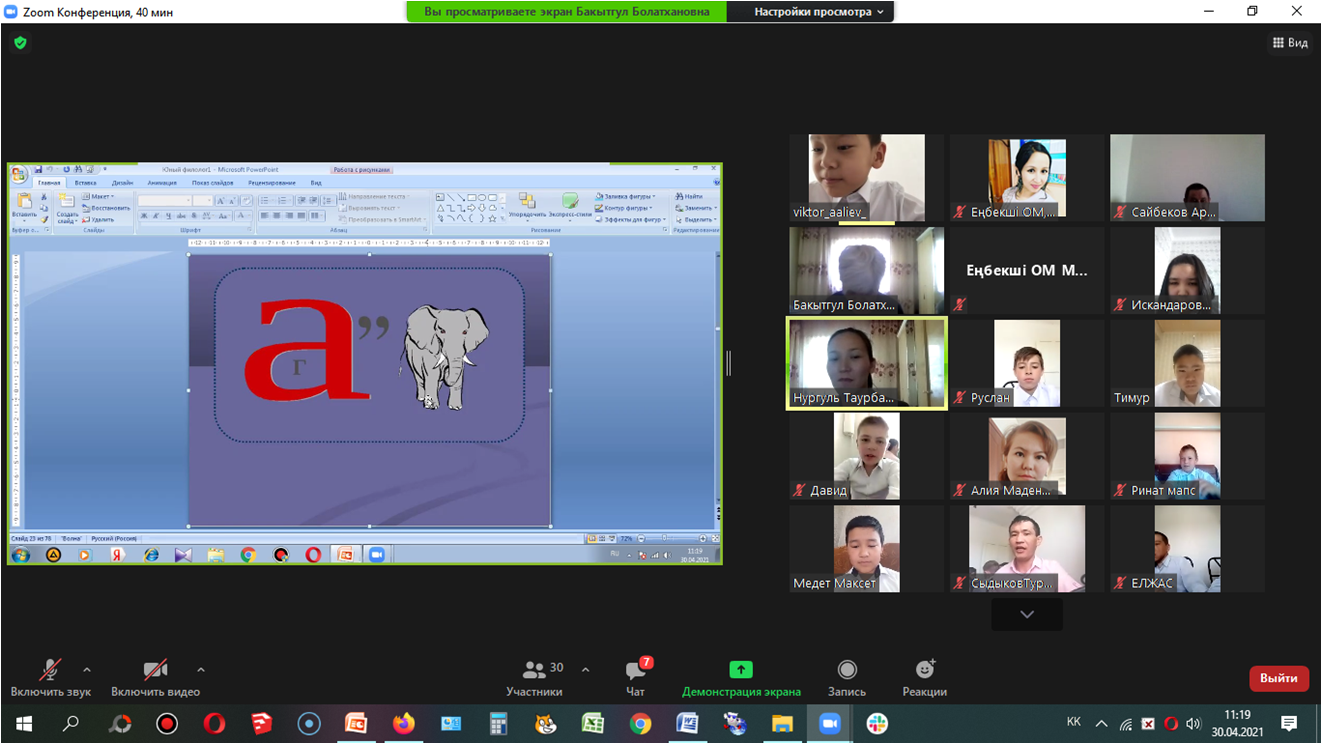
Task: Switch layout using the Вид menu
Action: tap(1290, 43)
